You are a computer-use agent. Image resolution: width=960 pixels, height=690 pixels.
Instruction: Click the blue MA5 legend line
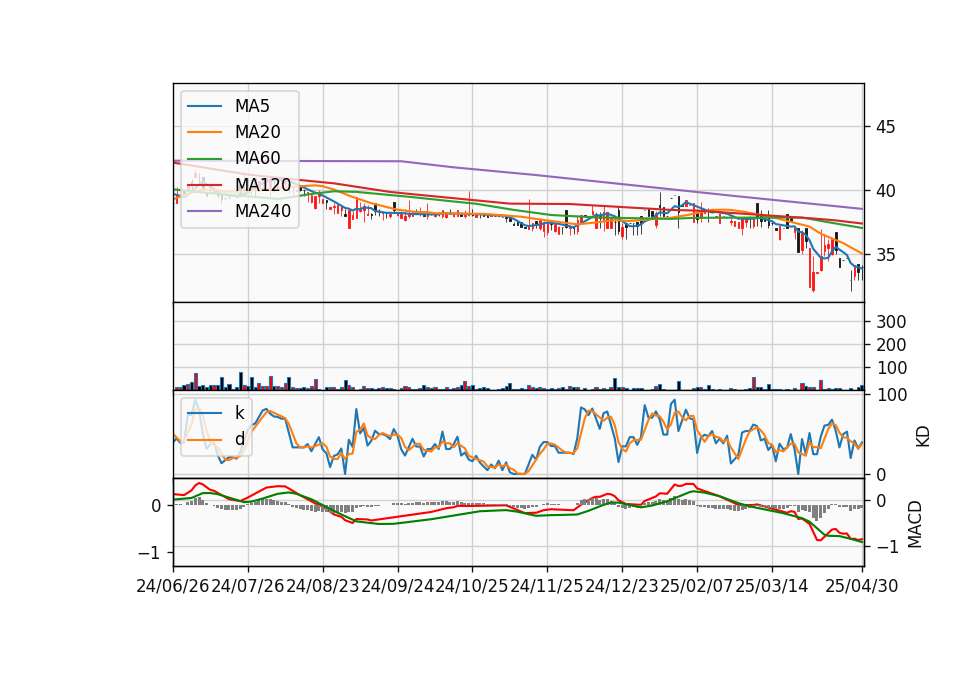[204, 106]
